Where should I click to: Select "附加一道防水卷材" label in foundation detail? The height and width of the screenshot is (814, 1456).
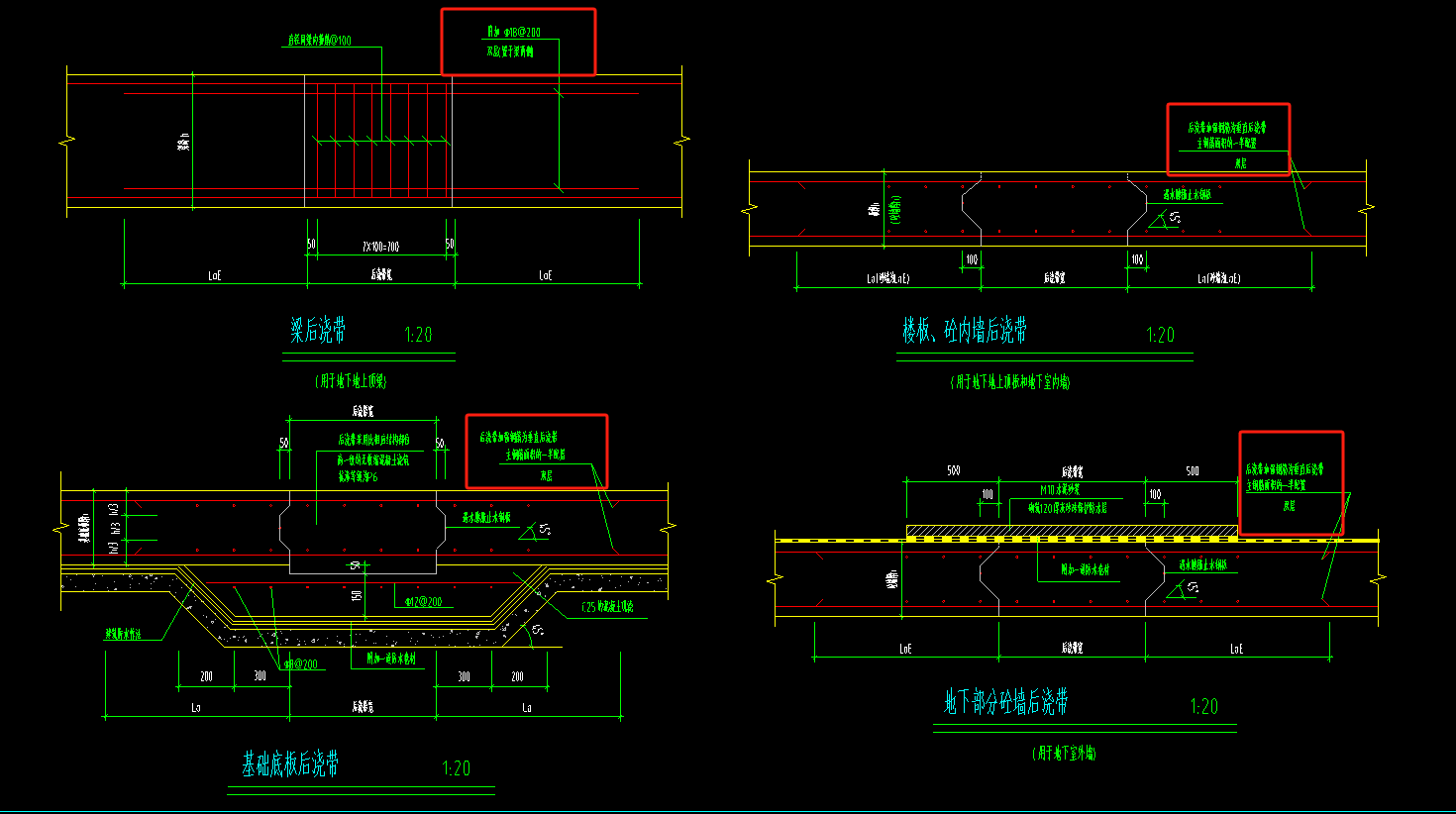tap(391, 659)
